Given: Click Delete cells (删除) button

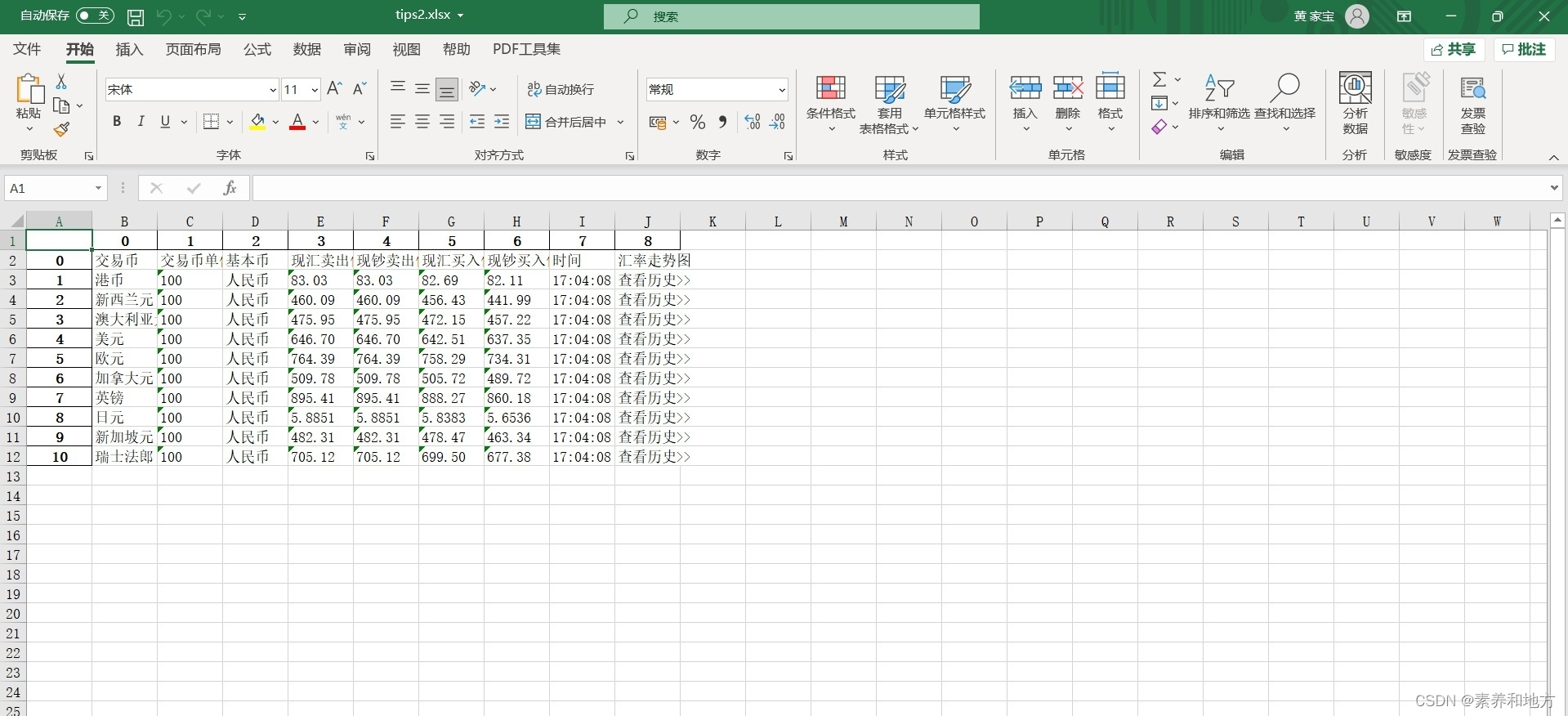Looking at the screenshot, I should [x=1067, y=104].
